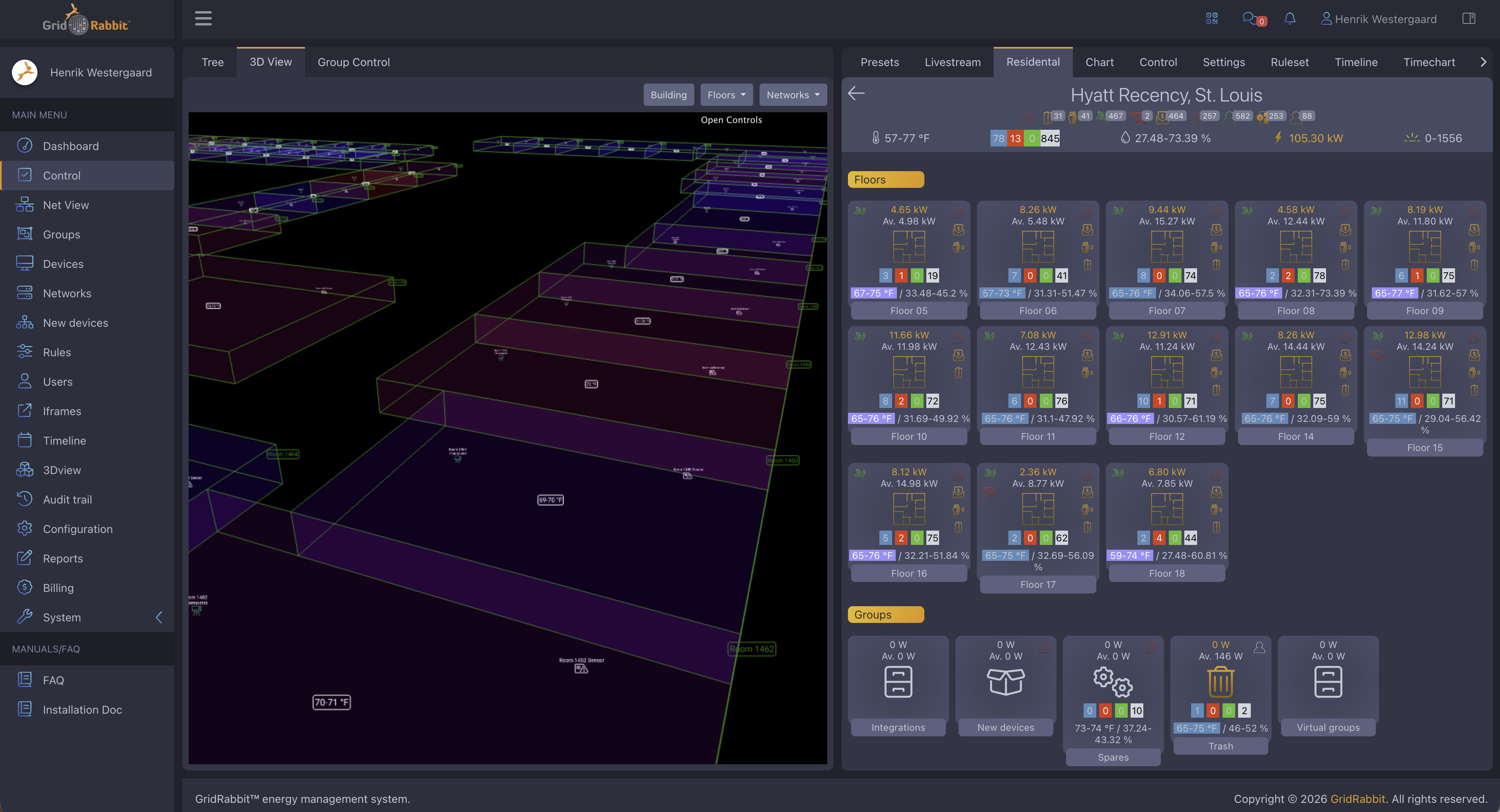Screen dimensions: 1500x812
Task: Open the Net View menu item
Action: [87, 205]
